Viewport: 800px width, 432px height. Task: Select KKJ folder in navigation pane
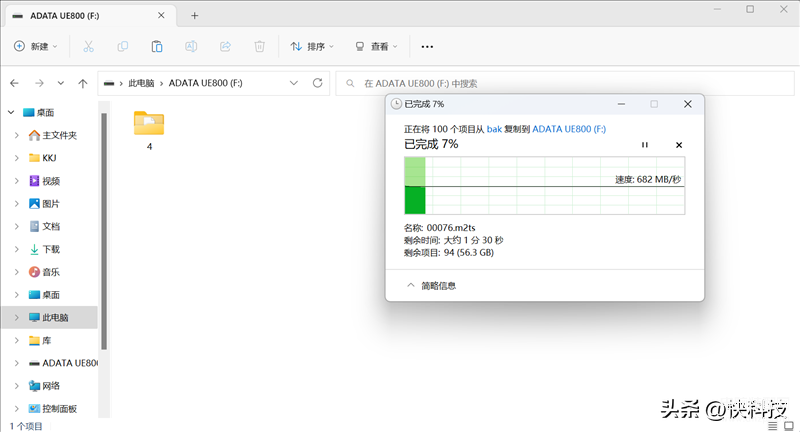(x=43, y=158)
